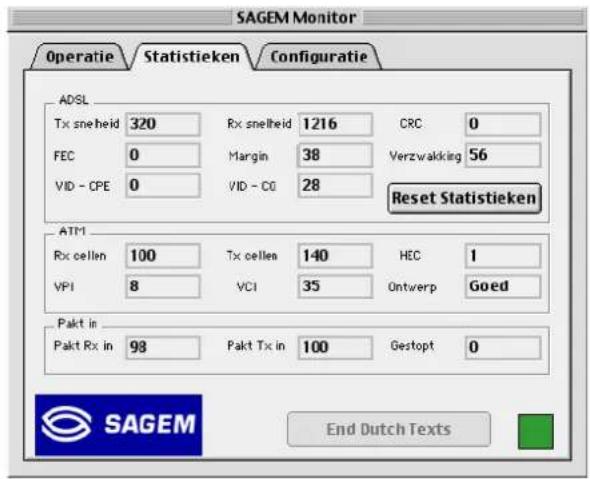Click the Ontwerp field showing Goed

(x=503, y=287)
